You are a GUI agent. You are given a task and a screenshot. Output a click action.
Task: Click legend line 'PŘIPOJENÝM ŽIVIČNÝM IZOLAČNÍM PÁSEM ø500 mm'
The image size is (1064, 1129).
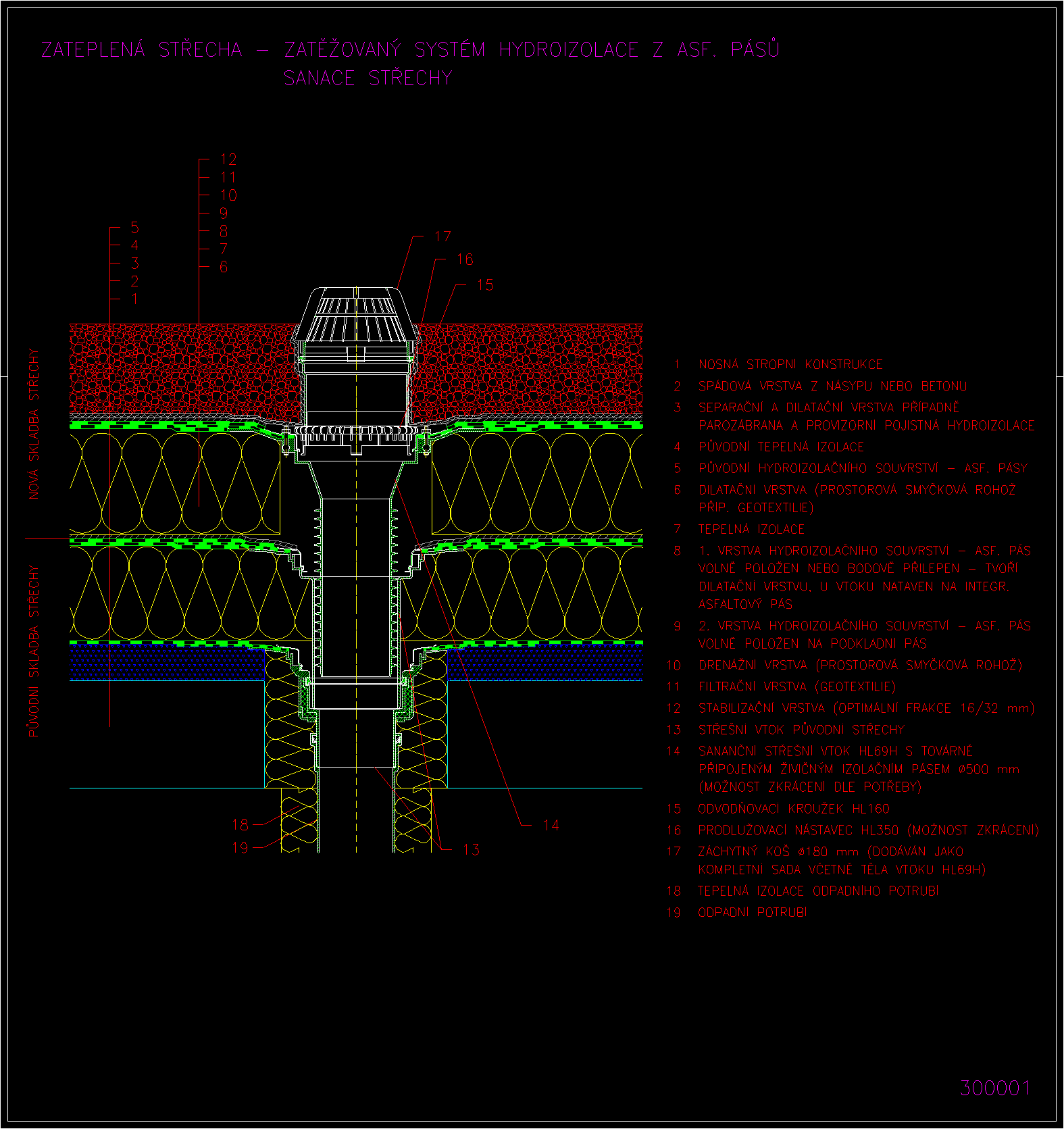(859, 769)
